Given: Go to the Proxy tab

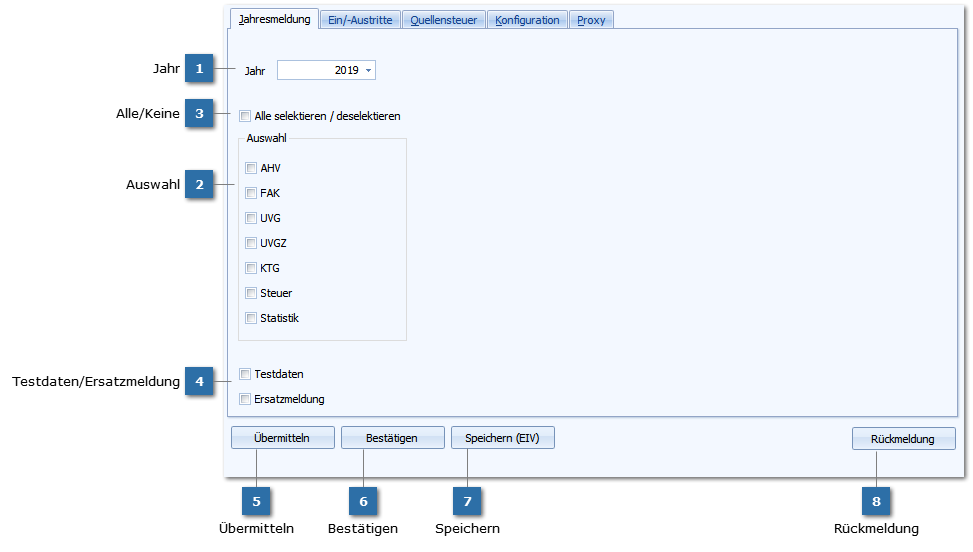Looking at the screenshot, I should 591,20.
